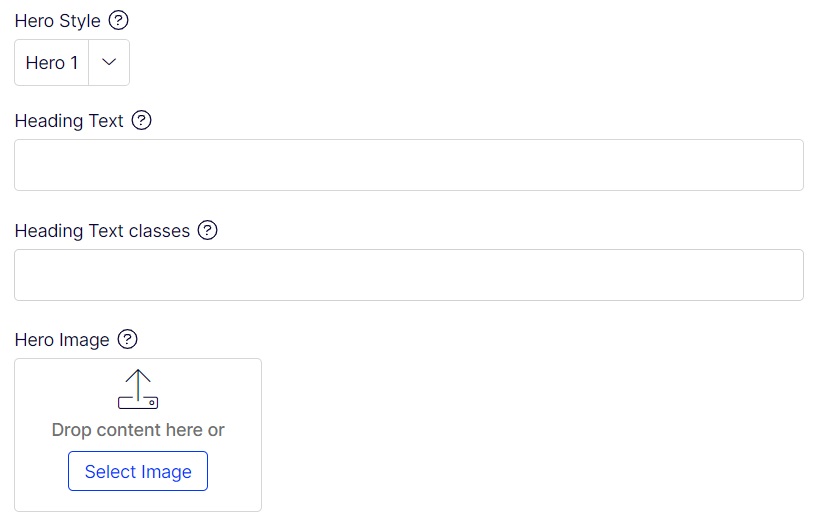Click the 'Drop content here or' text
The width and height of the screenshot is (827, 522).
[138, 430]
